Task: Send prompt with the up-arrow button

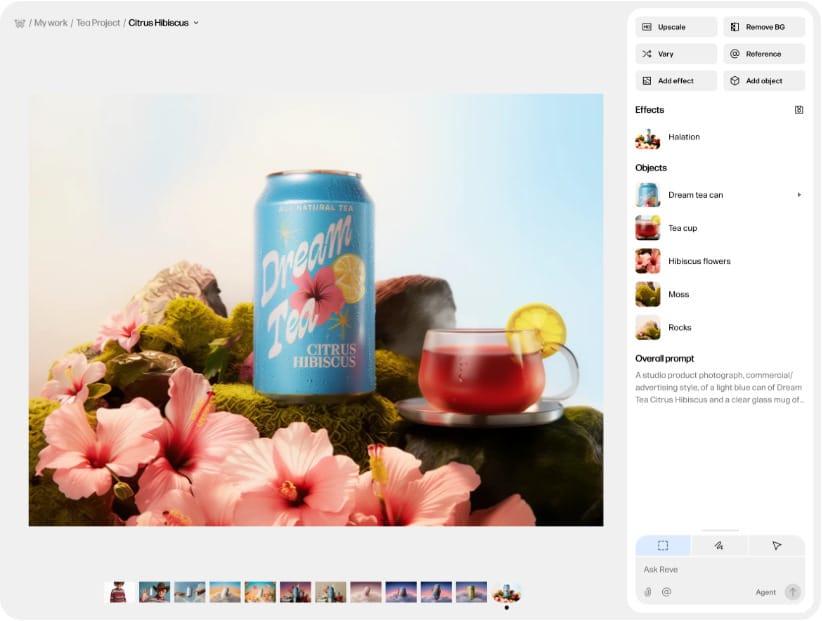Action: pos(793,592)
